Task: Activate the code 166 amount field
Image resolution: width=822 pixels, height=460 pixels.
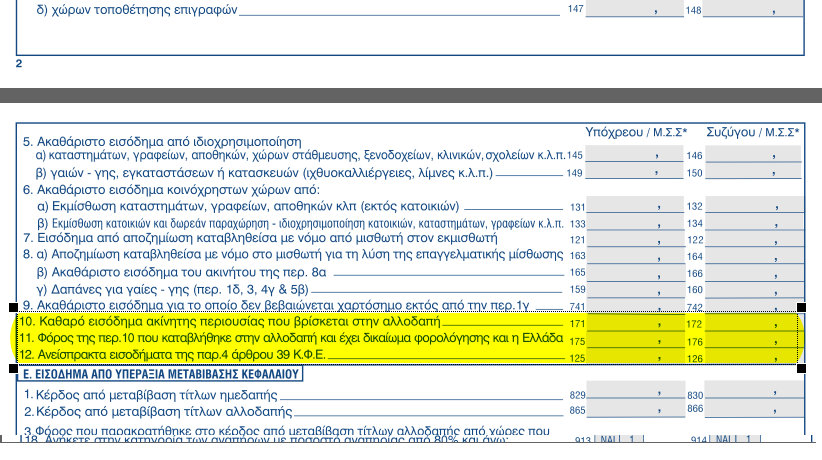Action: [x=754, y=272]
